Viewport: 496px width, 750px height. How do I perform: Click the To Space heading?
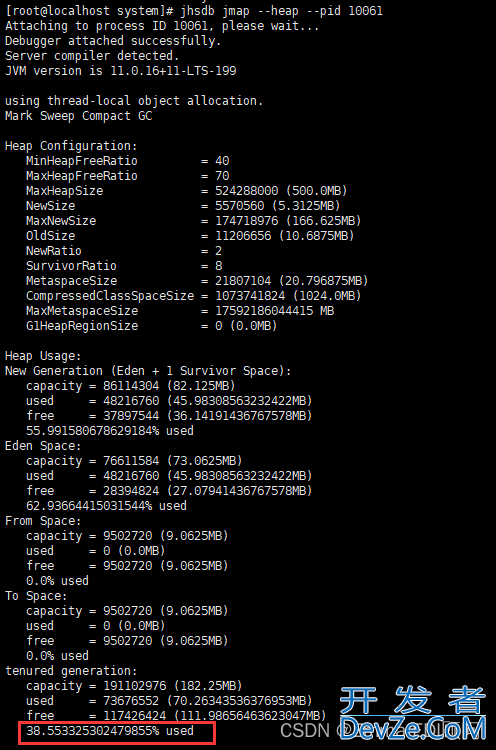(36, 596)
